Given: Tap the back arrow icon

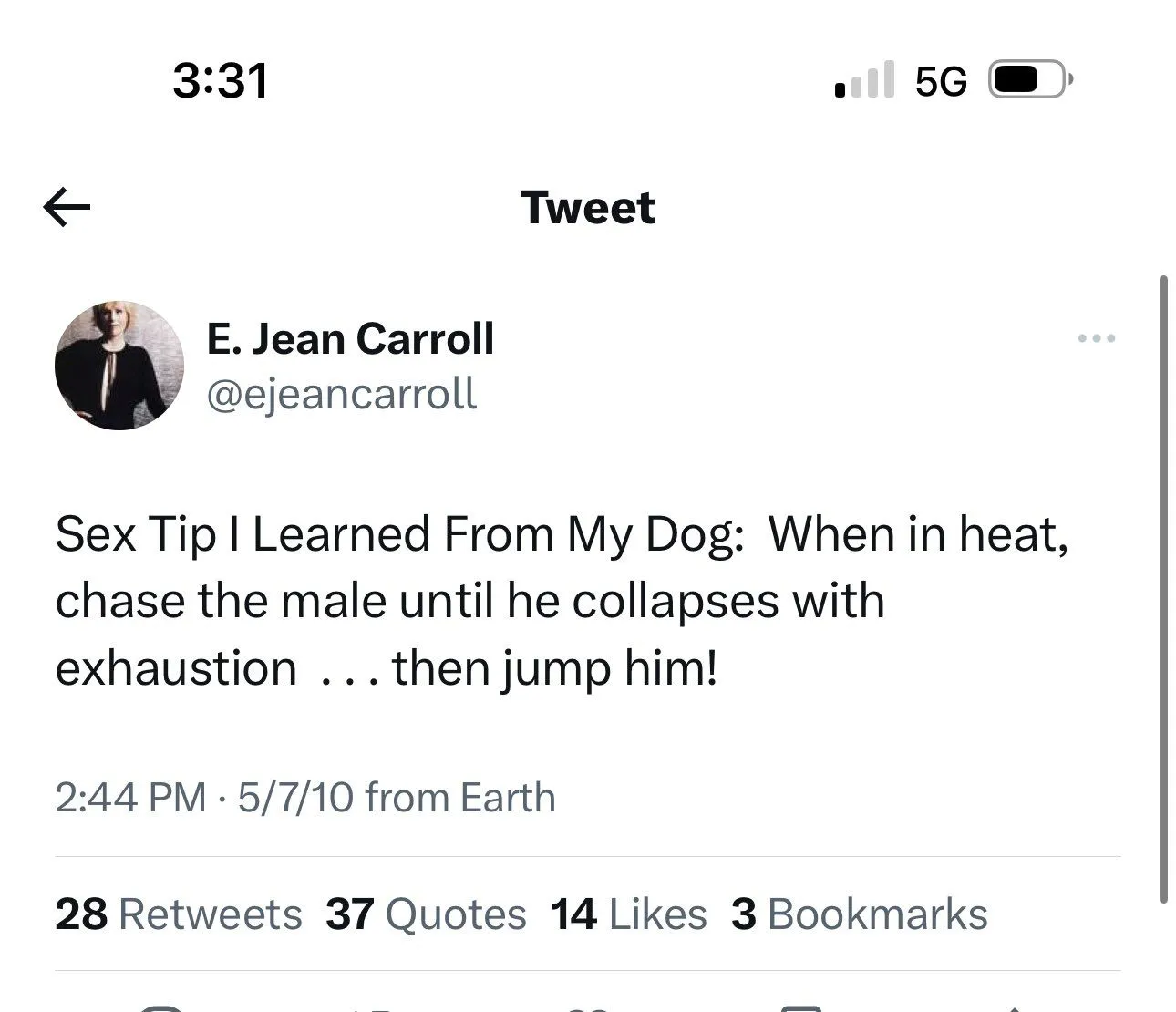Looking at the screenshot, I should 67,207.
